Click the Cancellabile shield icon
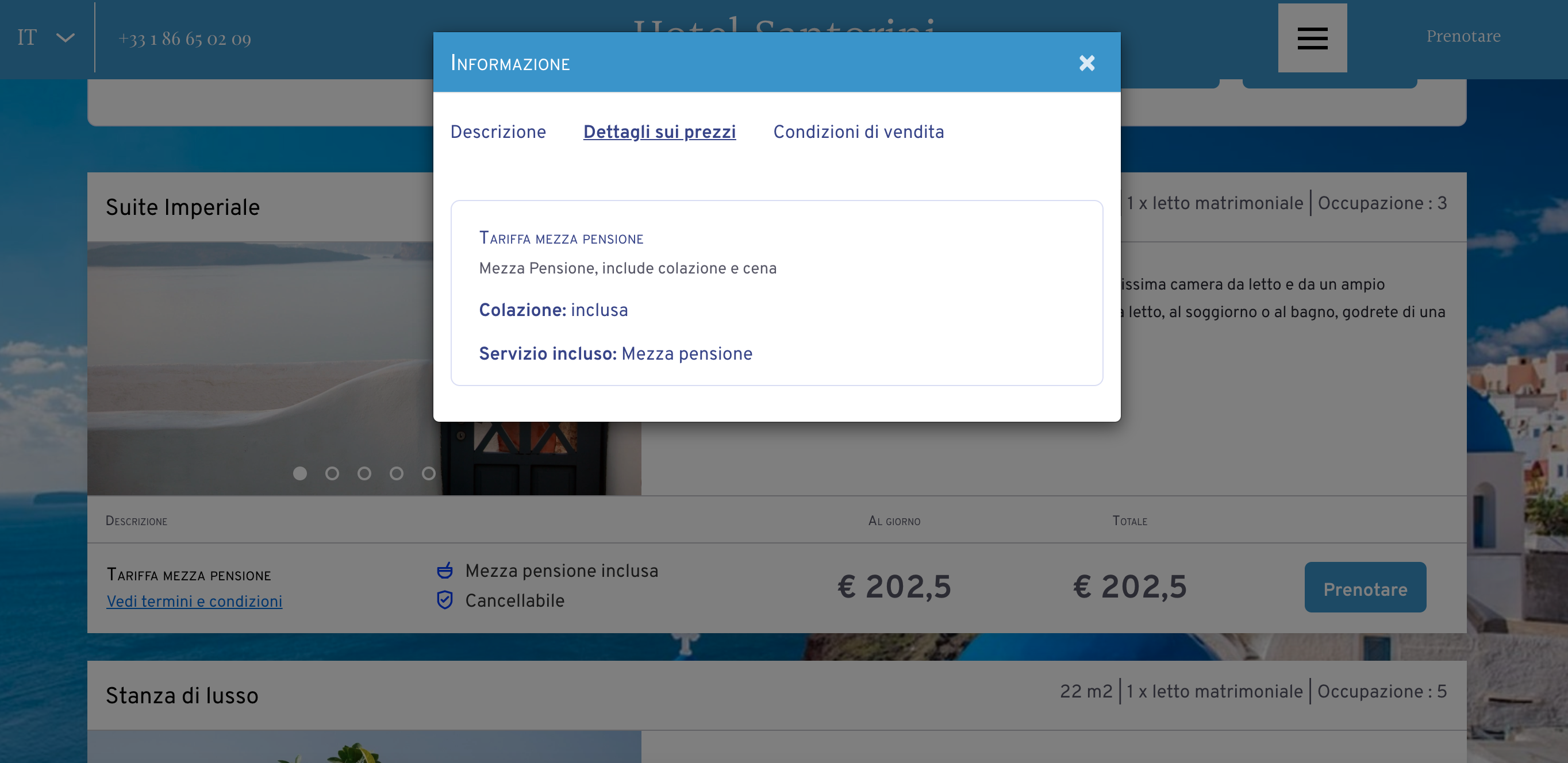 (x=445, y=600)
